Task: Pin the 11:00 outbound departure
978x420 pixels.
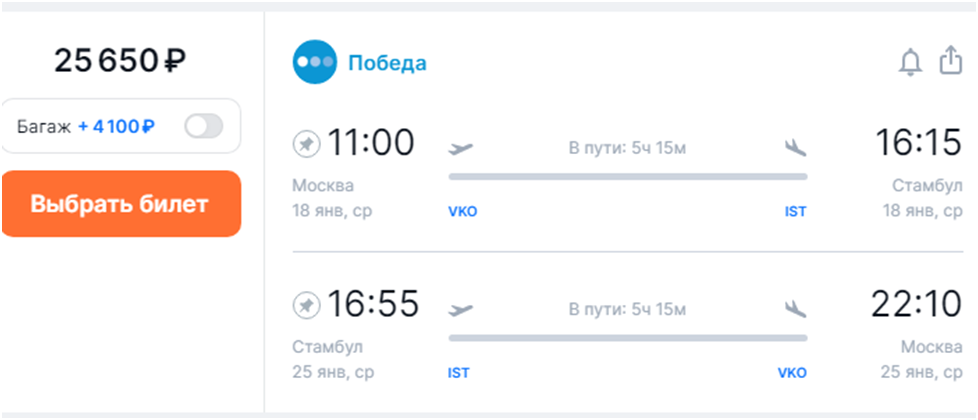Action: 305,145
